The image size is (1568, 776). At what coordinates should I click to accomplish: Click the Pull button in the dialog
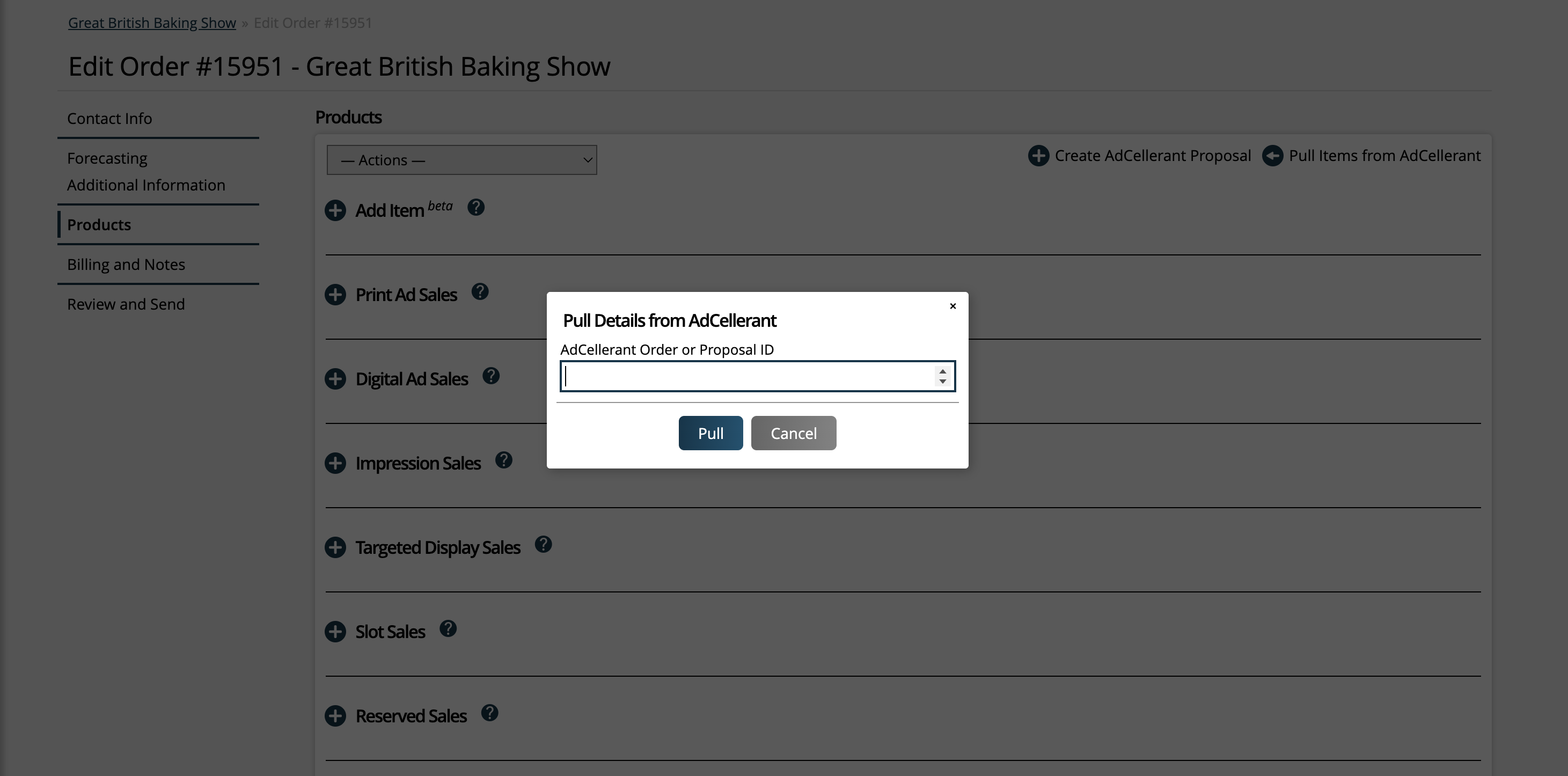711,433
